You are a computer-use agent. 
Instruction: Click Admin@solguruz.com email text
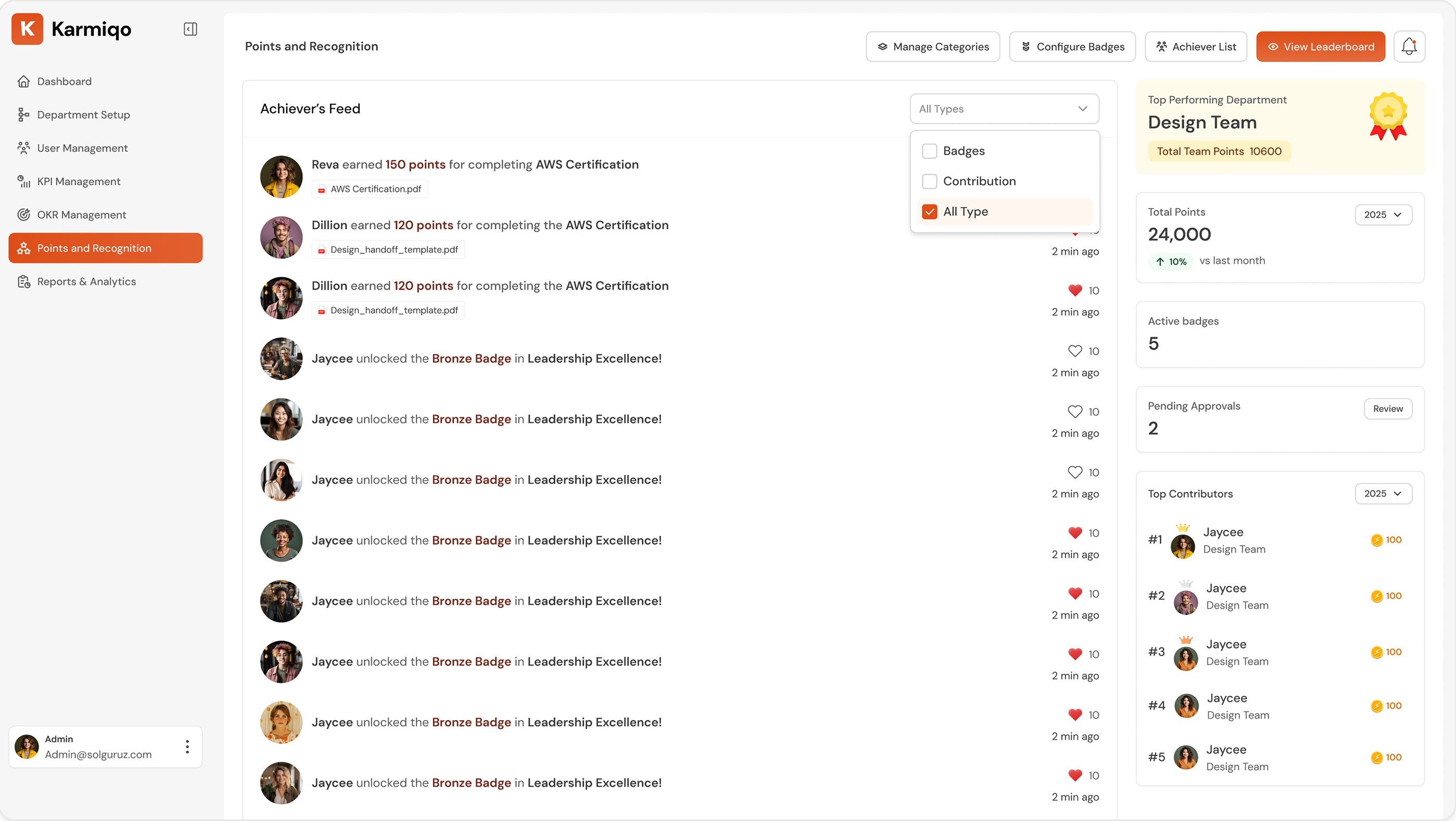pos(98,754)
